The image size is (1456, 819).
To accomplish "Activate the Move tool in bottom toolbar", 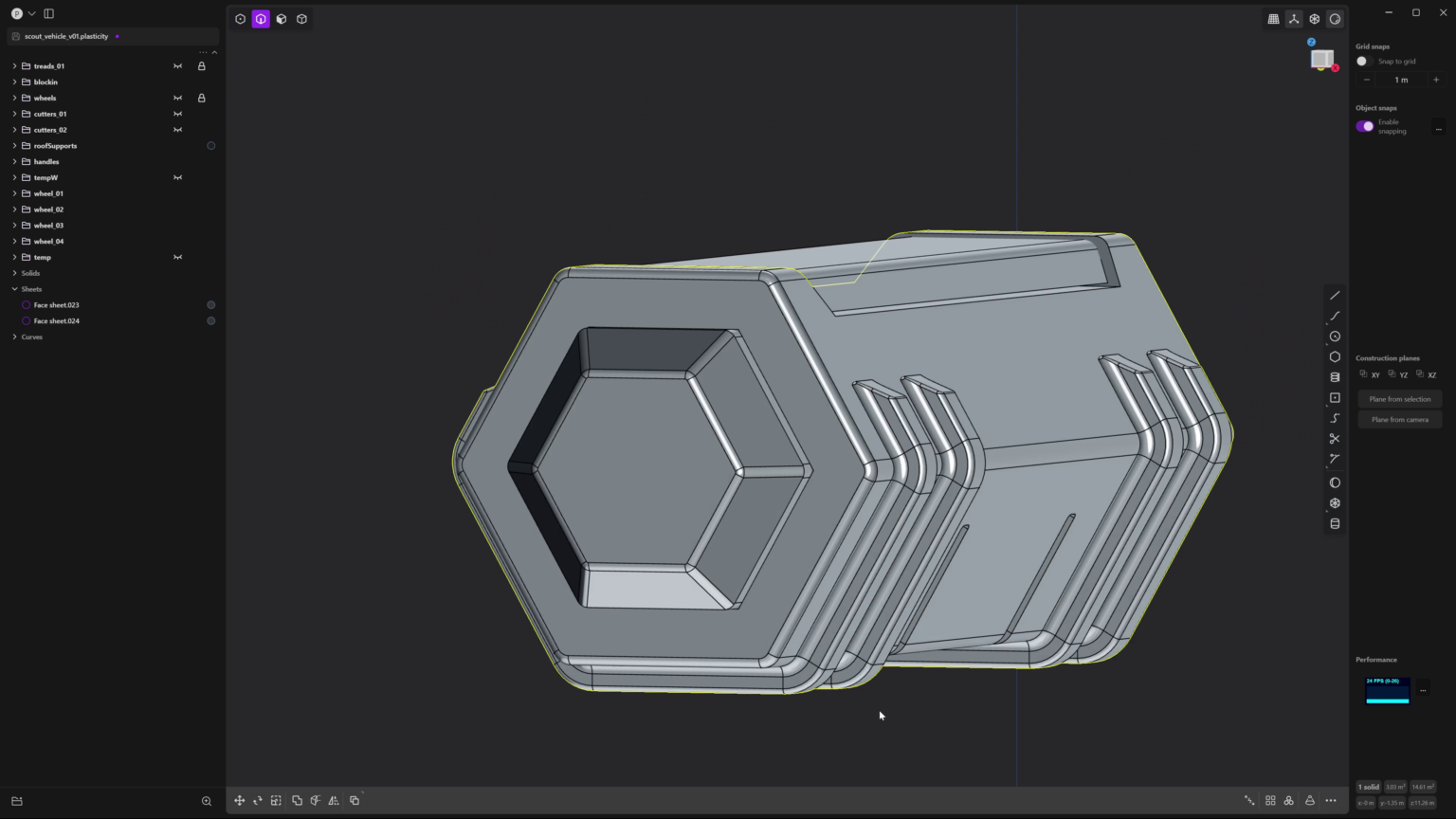I will pyautogui.click(x=240, y=801).
